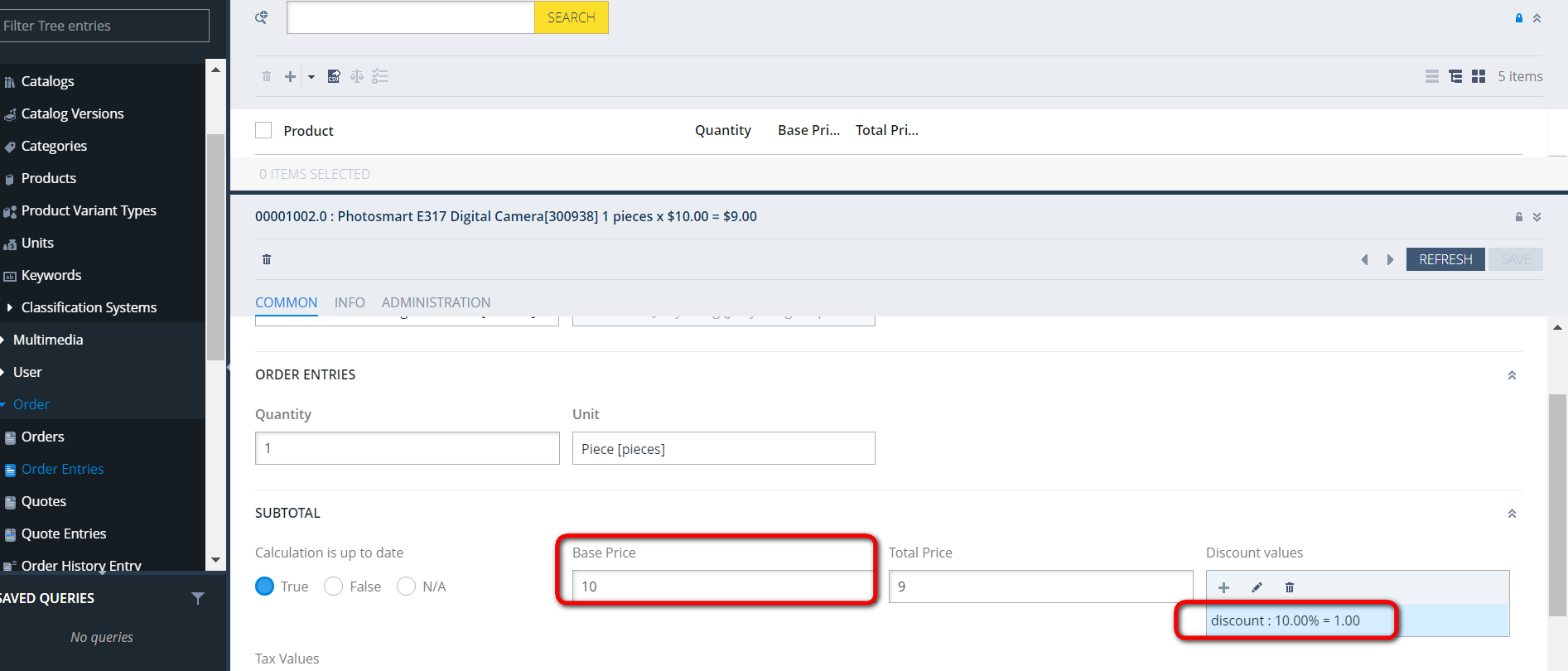Expand the User tree node
The width and height of the screenshot is (1568, 671).
(x=2, y=372)
